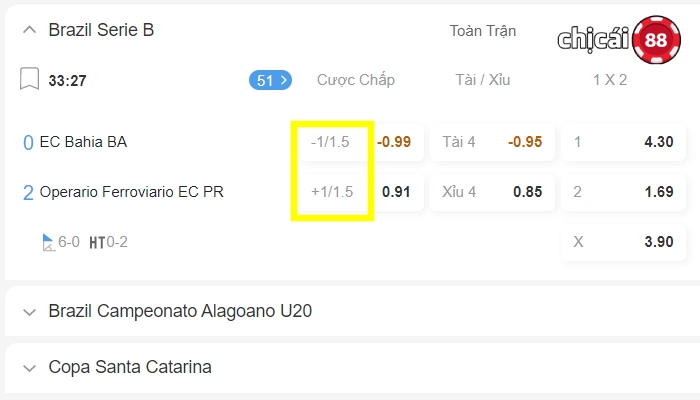Pick 1X2 home win at 4.30
Screen dimensions: 700x400
[x=623, y=142]
